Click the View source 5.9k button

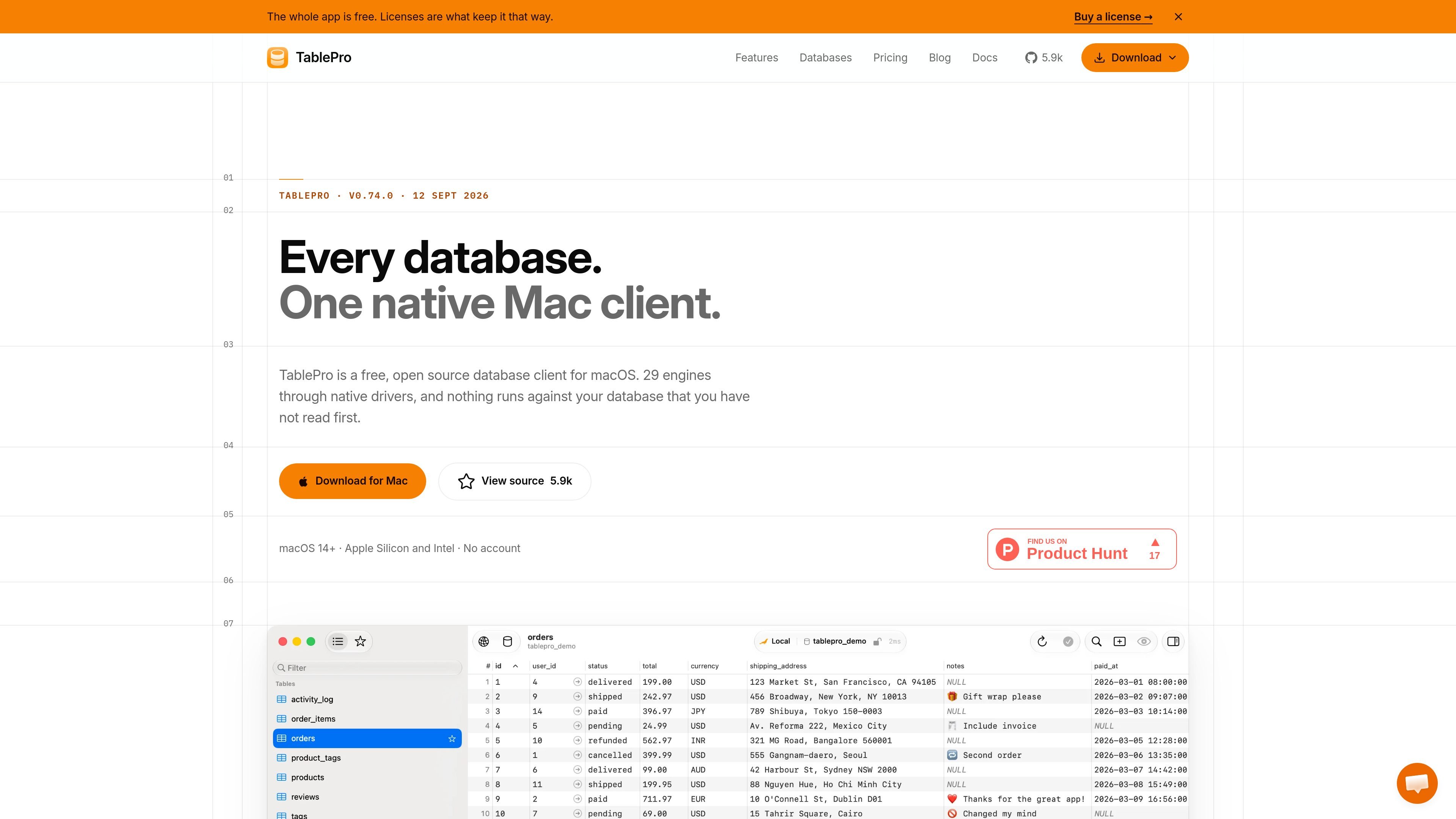pyautogui.click(x=515, y=481)
